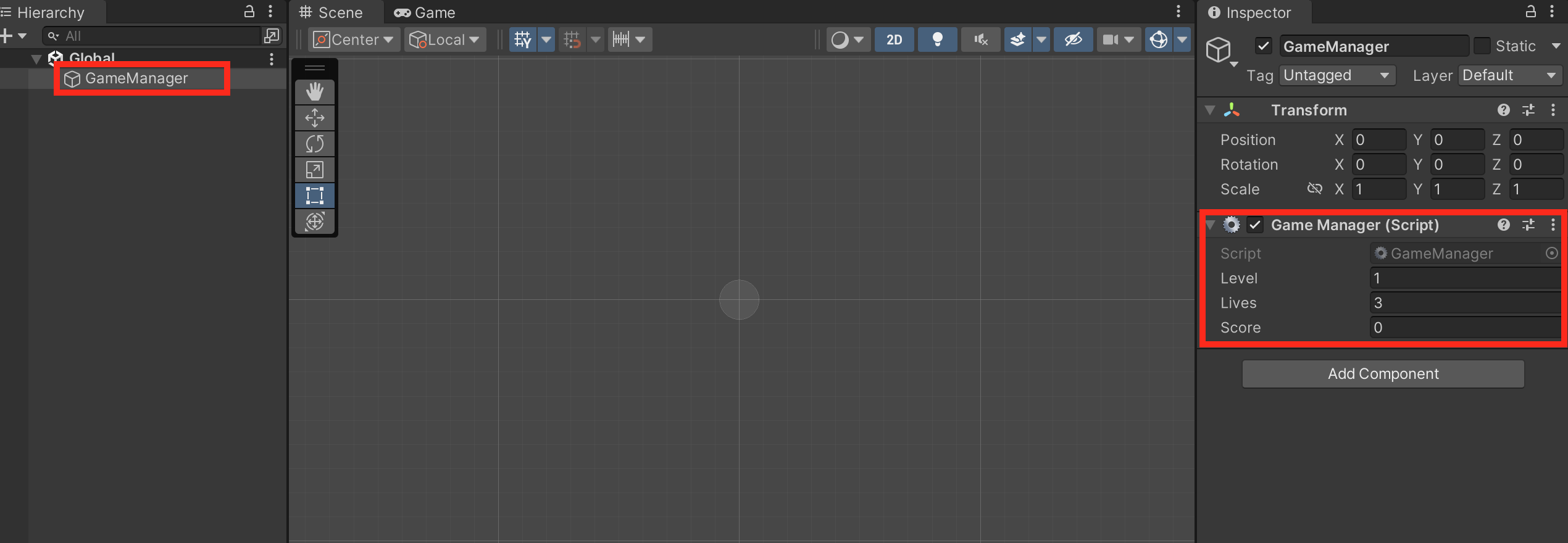Open script object picker circle
1568x543 pixels.
click(1551, 253)
